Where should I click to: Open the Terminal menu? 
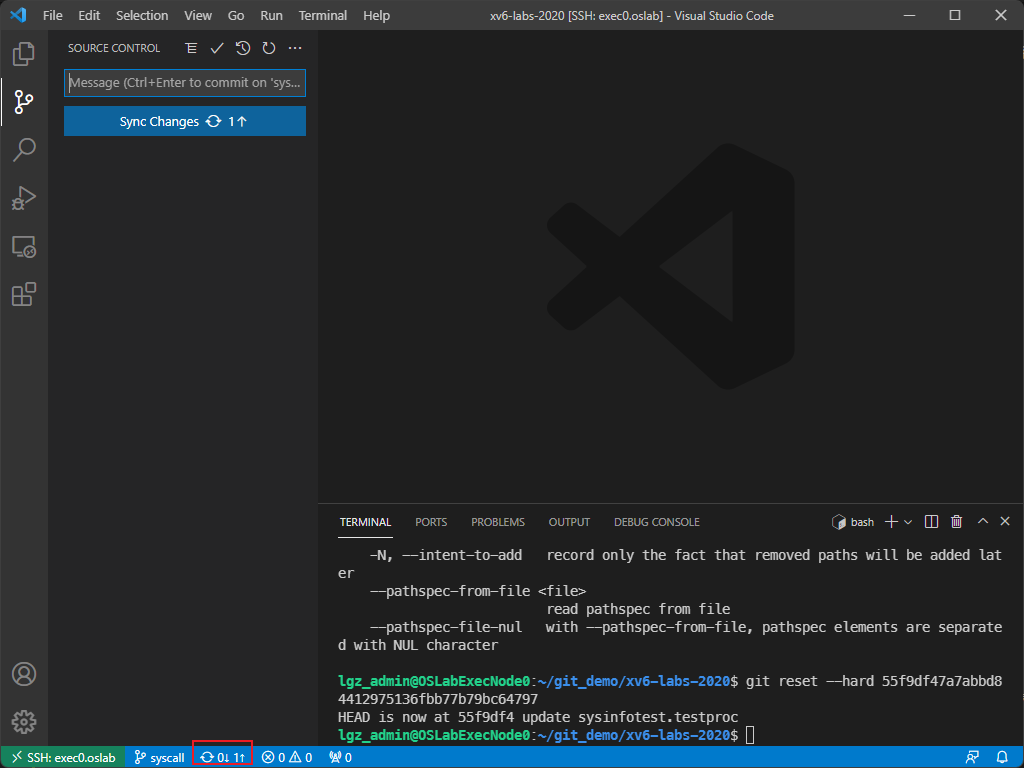click(323, 16)
